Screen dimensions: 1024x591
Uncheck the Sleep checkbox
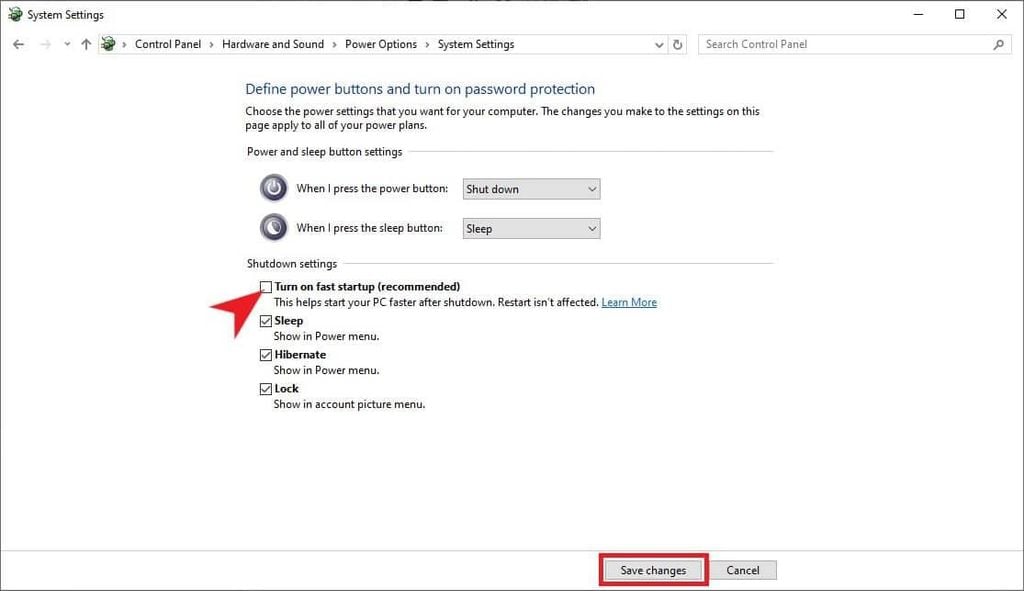tap(265, 321)
